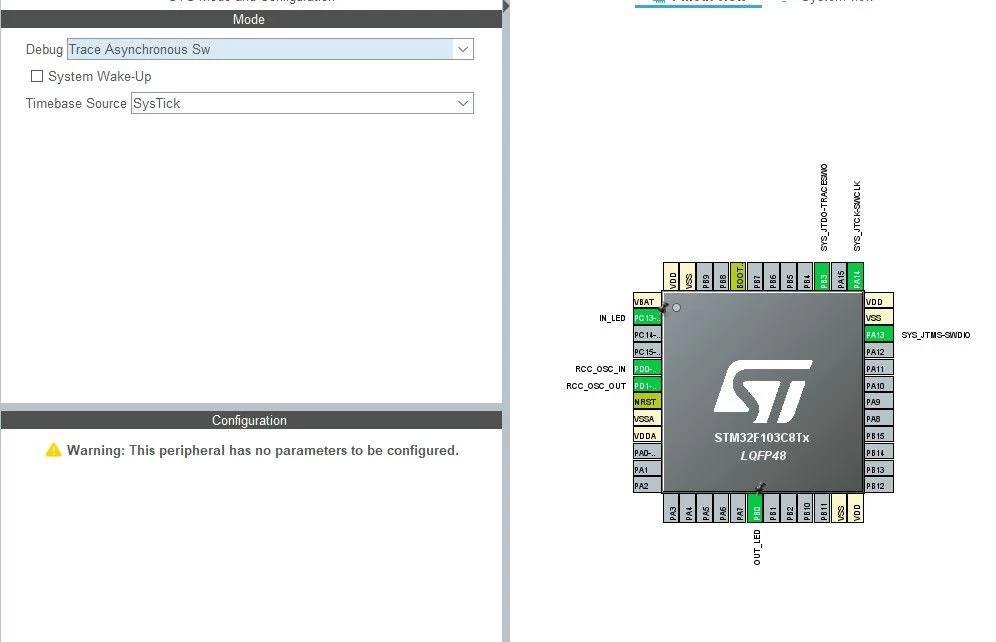Click pin PA6 on the chip
The image size is (996, 642).
722,509
